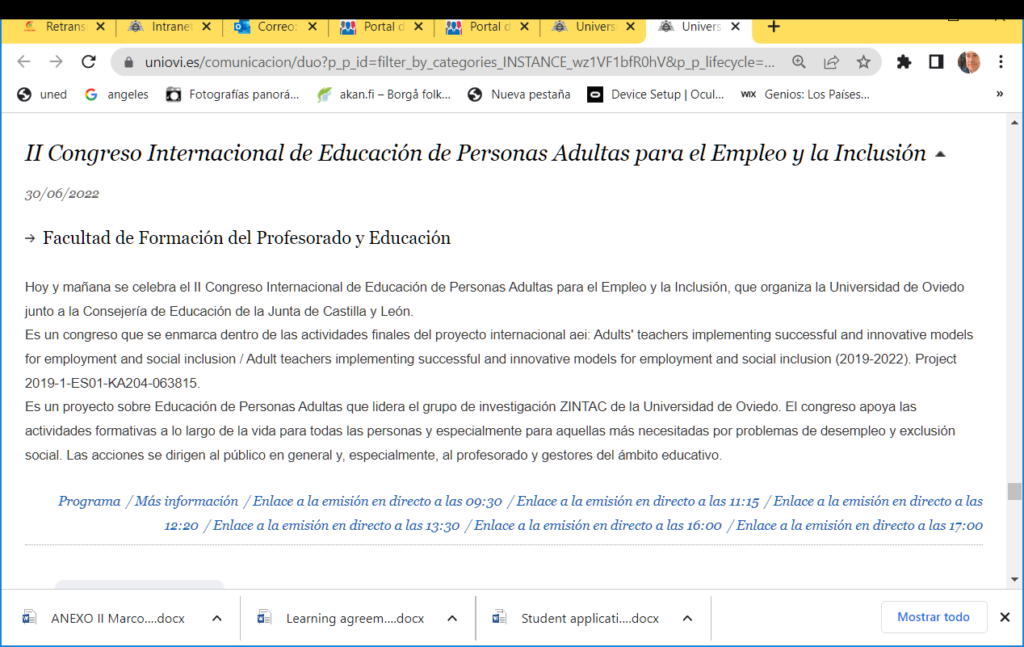The width and height of the screenshot is (1024, 647).
Task: Open Chrome three-dot menu
Action: 1001,62
